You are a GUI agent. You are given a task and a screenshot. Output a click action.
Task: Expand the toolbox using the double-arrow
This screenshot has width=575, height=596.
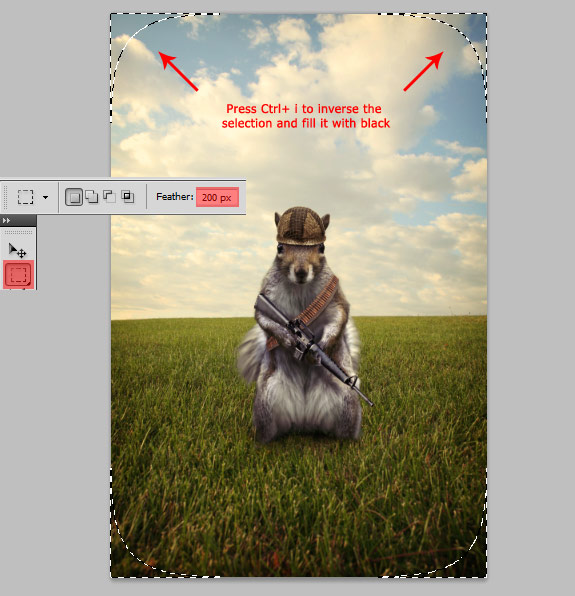point(6,220)
